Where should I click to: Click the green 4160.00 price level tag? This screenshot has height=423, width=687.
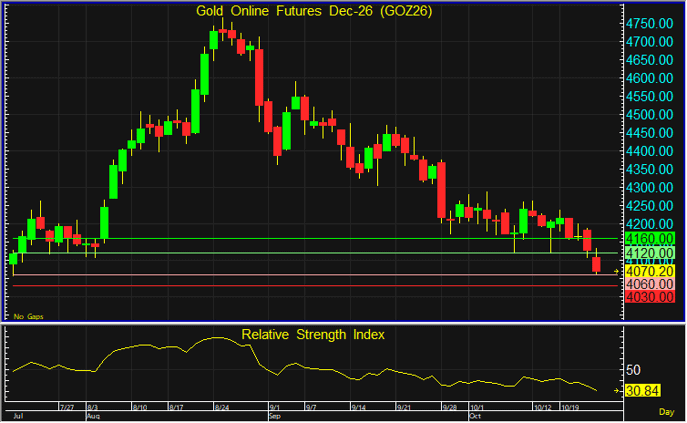(649, 238)
